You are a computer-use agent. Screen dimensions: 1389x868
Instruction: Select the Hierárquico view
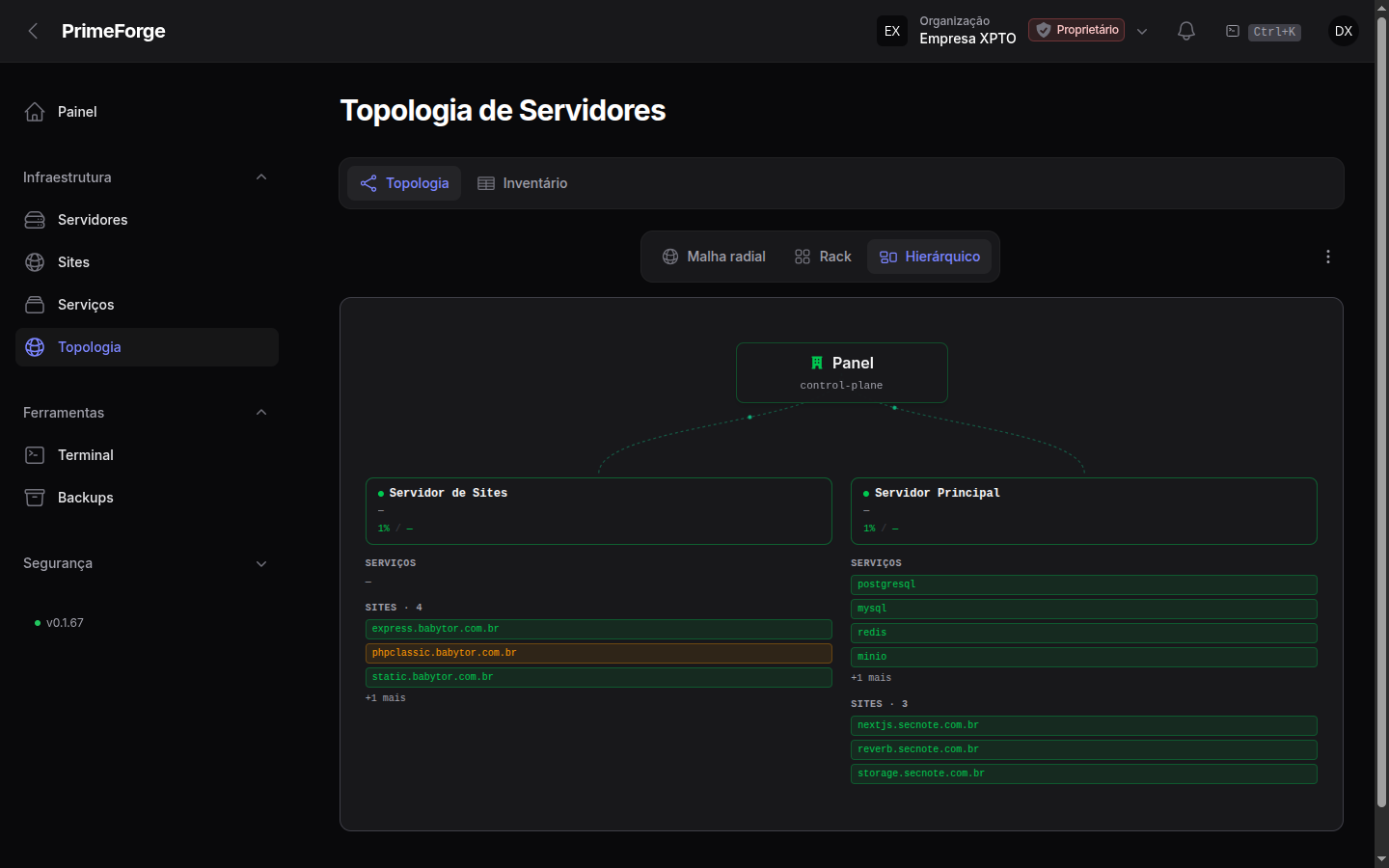930,257
